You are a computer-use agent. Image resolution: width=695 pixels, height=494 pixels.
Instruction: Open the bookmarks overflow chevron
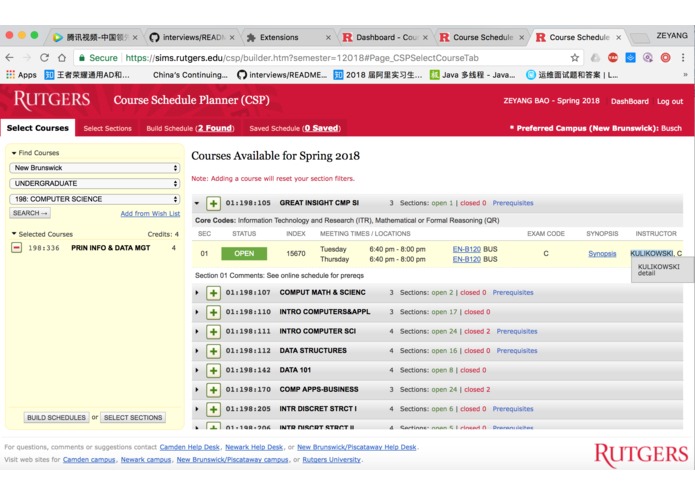click(685, 75)
